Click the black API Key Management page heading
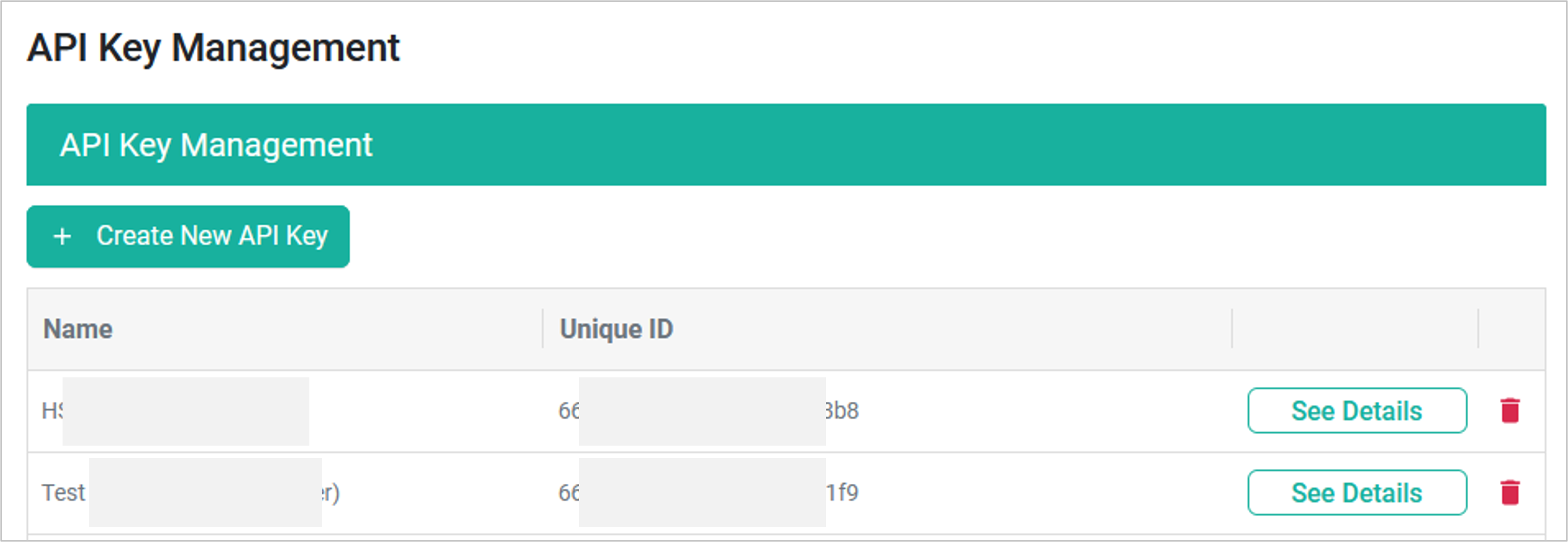Viewport: 1568px width, 542px height. point(213,48)
